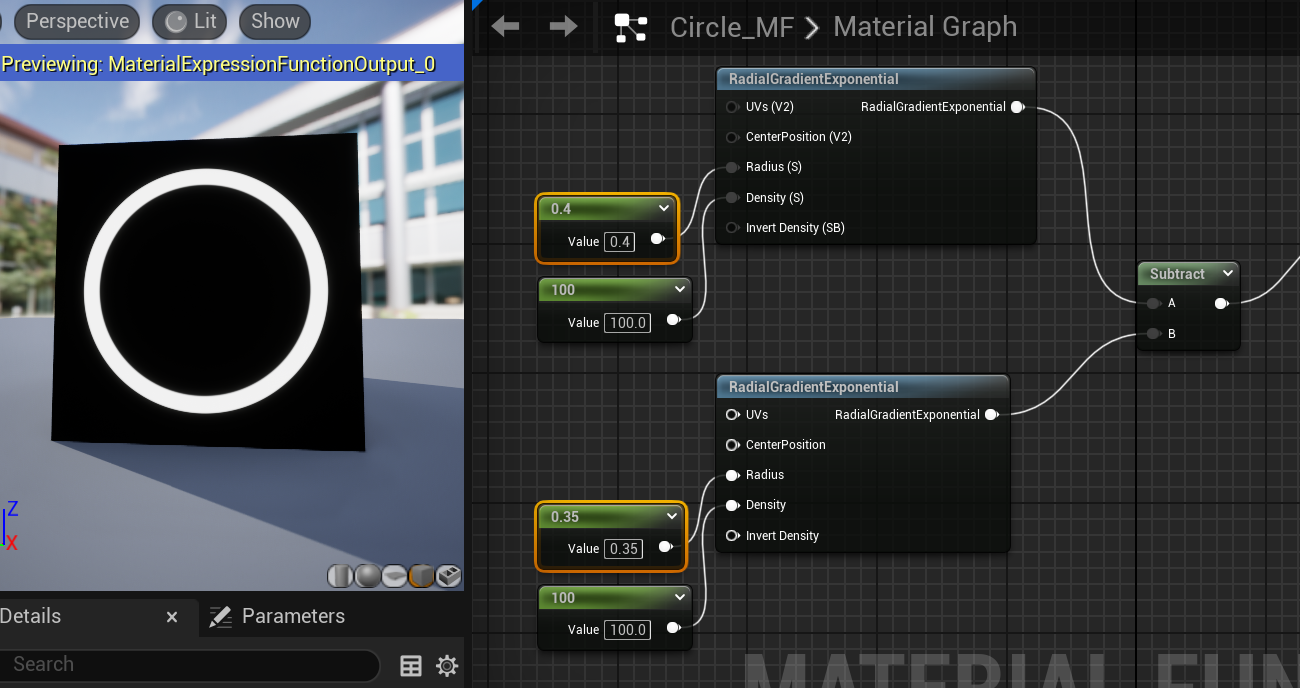Switch preview mesh to sphere
The width and height of the screenshot is (1300, 688).
[x=368, y=576]
